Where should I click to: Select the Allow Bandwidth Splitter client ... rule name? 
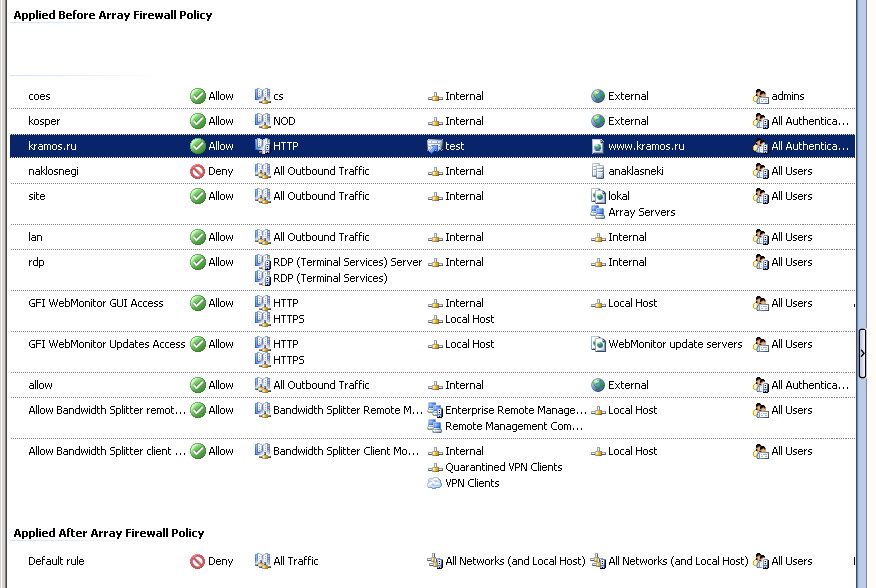(107, 451)
